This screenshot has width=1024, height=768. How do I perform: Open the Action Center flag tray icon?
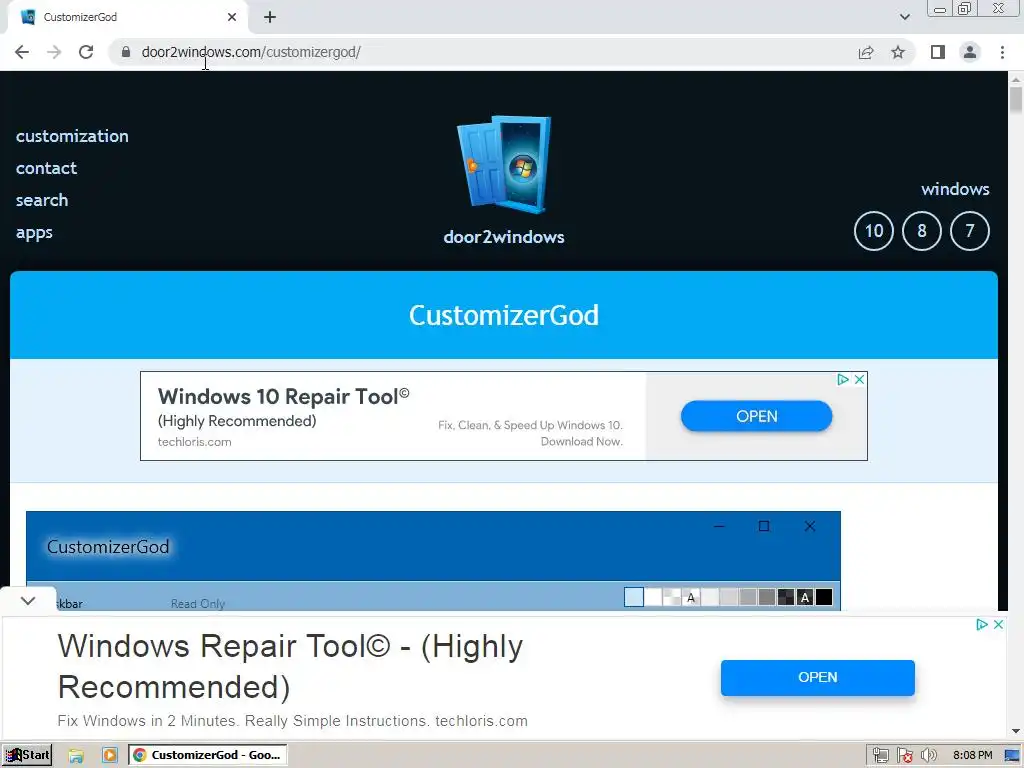point(904,756)
